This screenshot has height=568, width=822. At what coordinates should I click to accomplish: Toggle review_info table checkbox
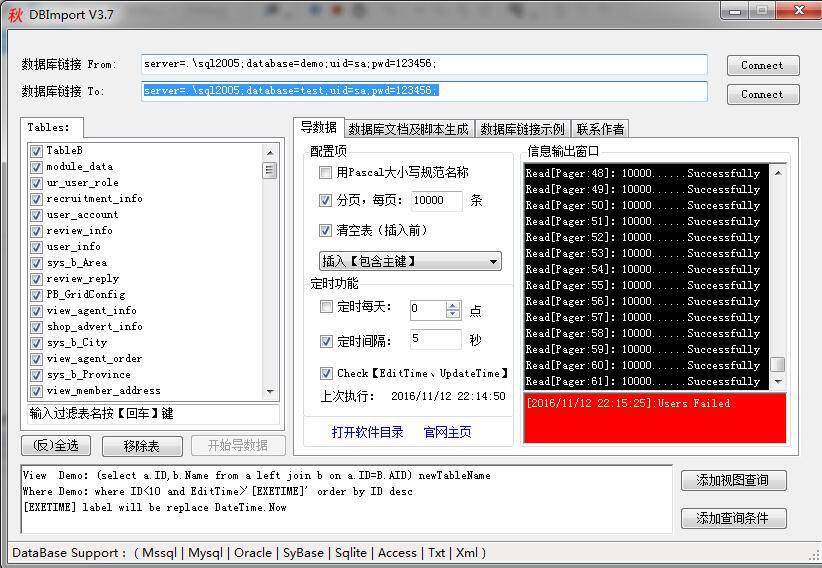(x=36, y=231)
